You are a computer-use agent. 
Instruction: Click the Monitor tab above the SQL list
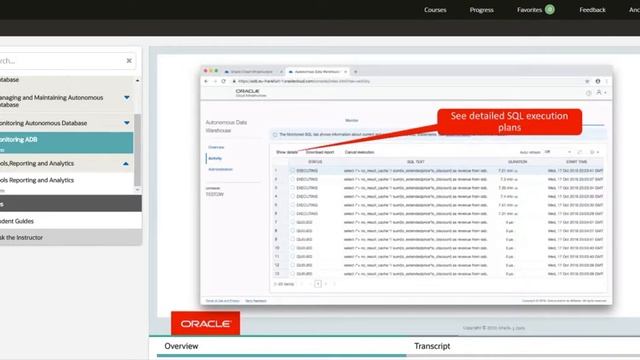352,120
